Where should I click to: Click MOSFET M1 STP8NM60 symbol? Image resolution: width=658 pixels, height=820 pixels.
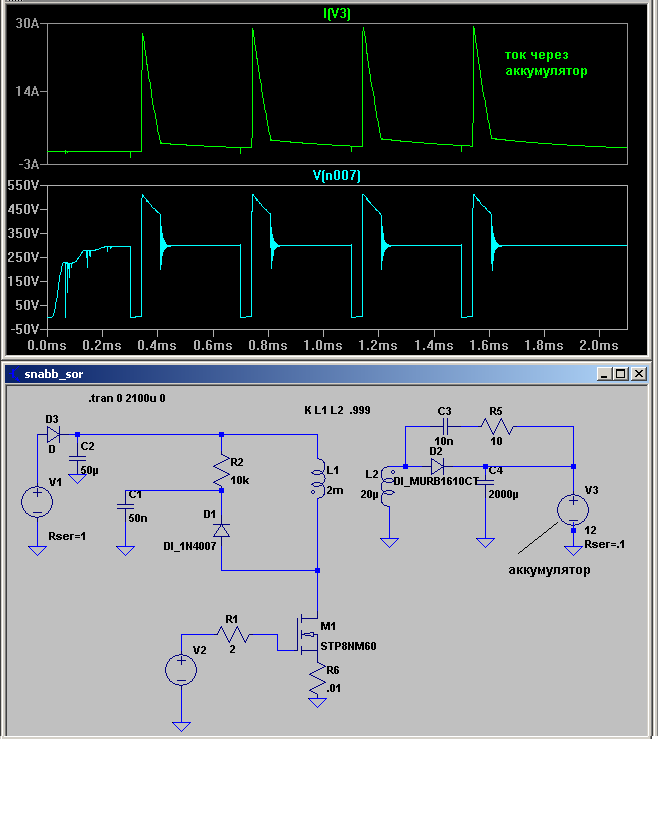click(306, 635)
